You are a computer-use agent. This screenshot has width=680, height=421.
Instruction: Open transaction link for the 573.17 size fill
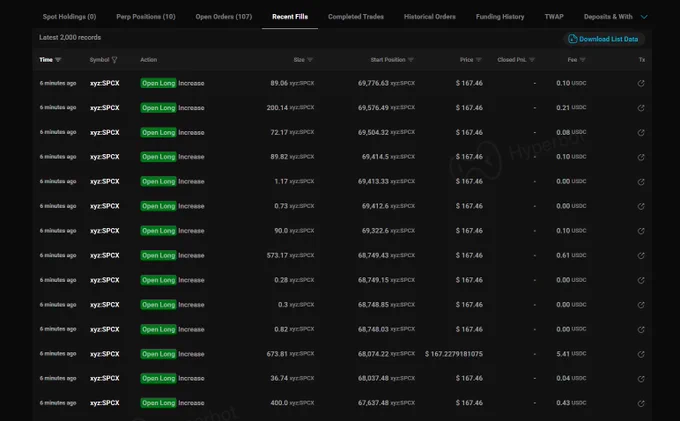click(641, 256)
